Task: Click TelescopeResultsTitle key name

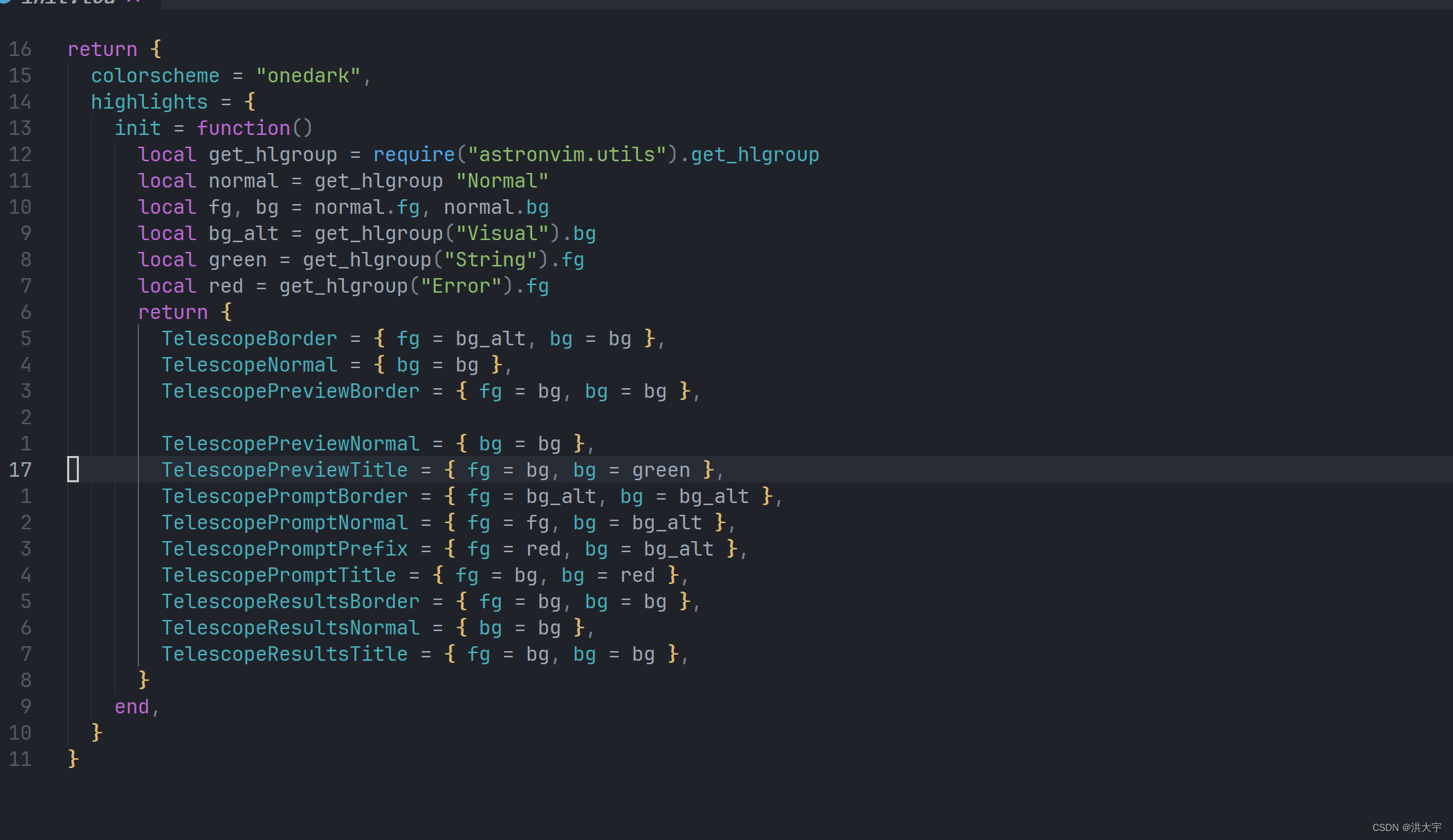Action: pyautogui.click(x=284, y=654)
